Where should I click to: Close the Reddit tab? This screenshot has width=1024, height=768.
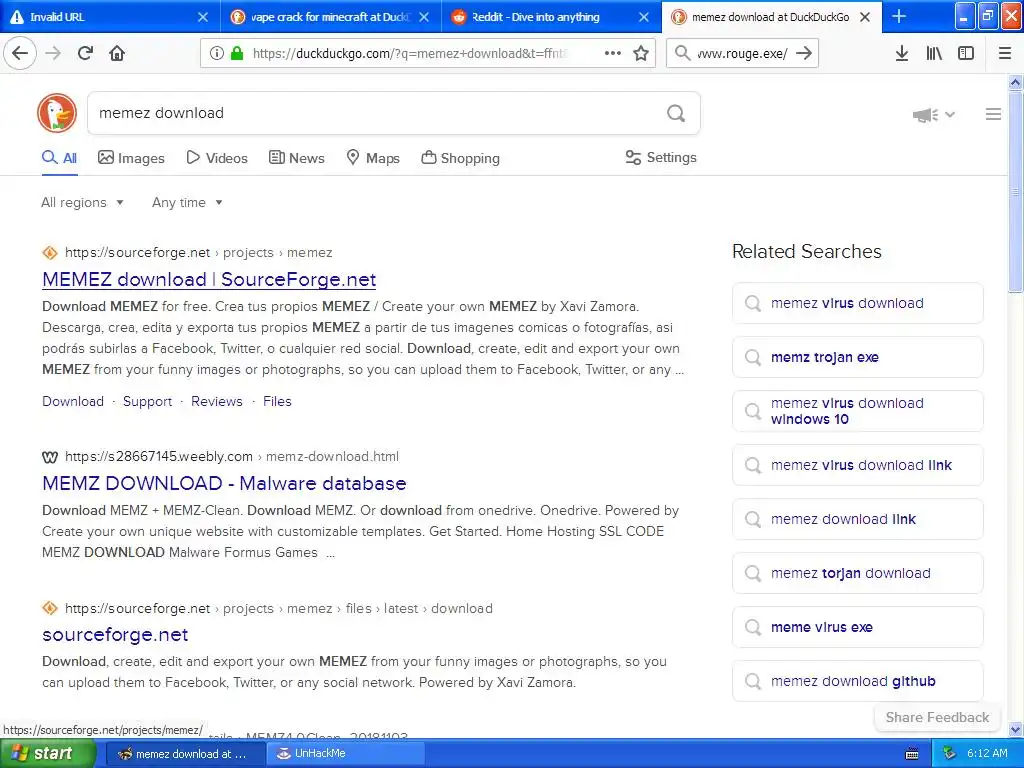click(644, 17)
